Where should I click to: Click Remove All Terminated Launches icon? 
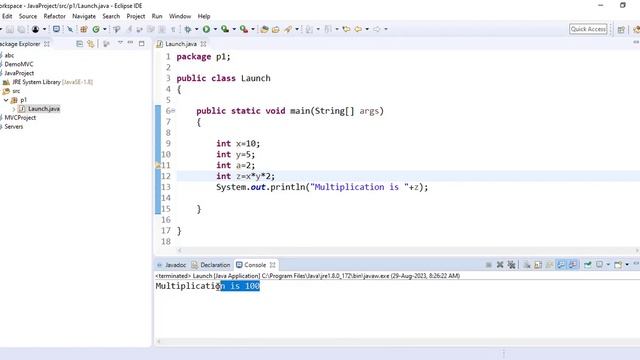pos(511,265)
